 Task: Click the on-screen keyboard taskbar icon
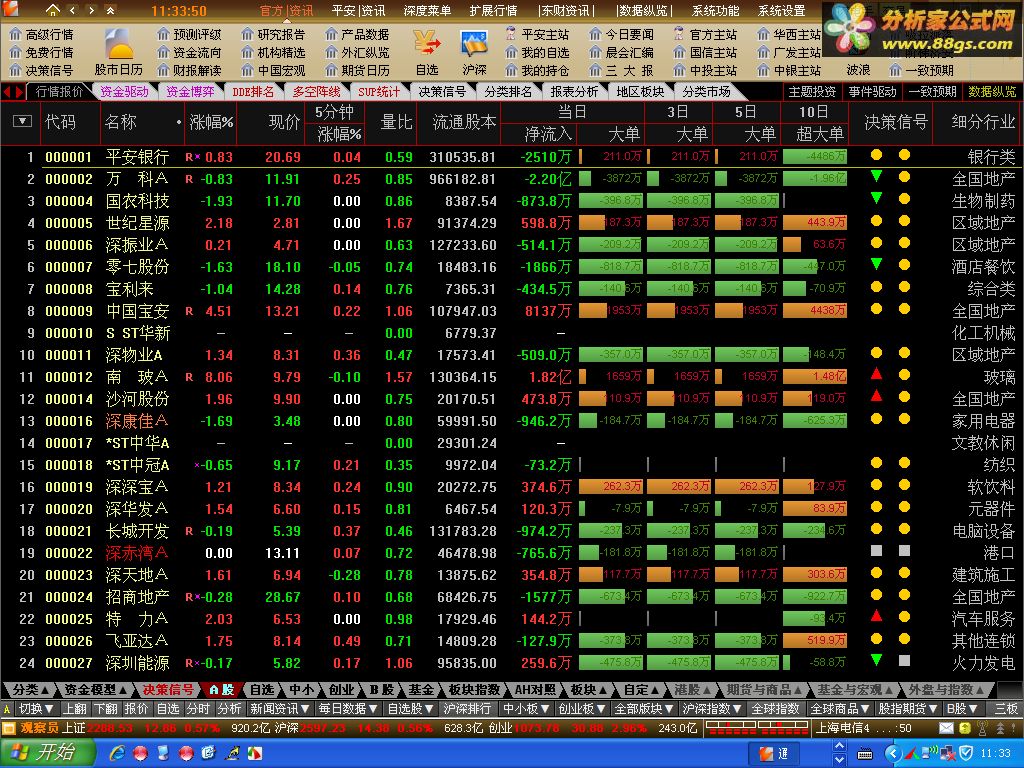click(865, 754)
